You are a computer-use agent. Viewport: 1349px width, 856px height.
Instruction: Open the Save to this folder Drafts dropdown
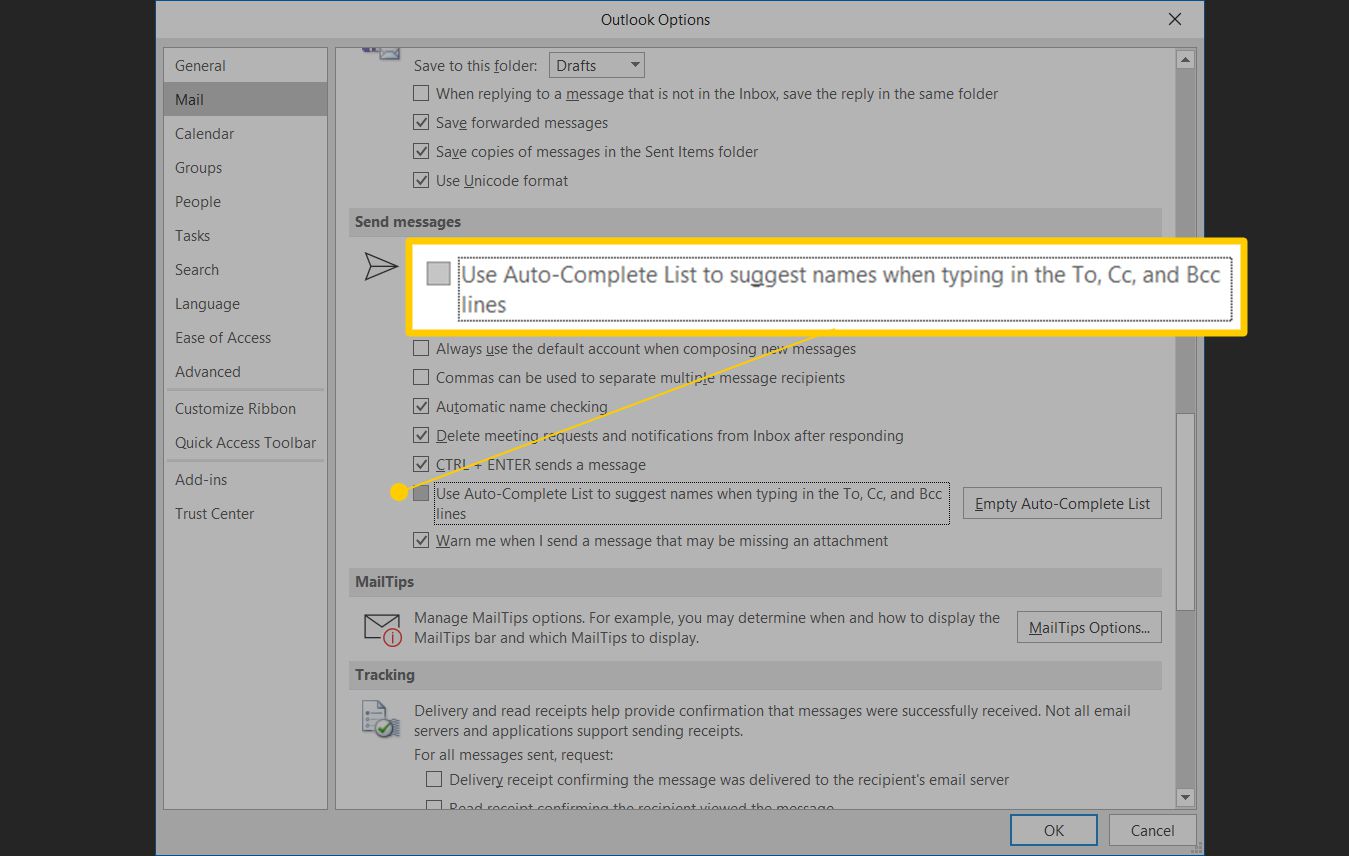[597, 66]
